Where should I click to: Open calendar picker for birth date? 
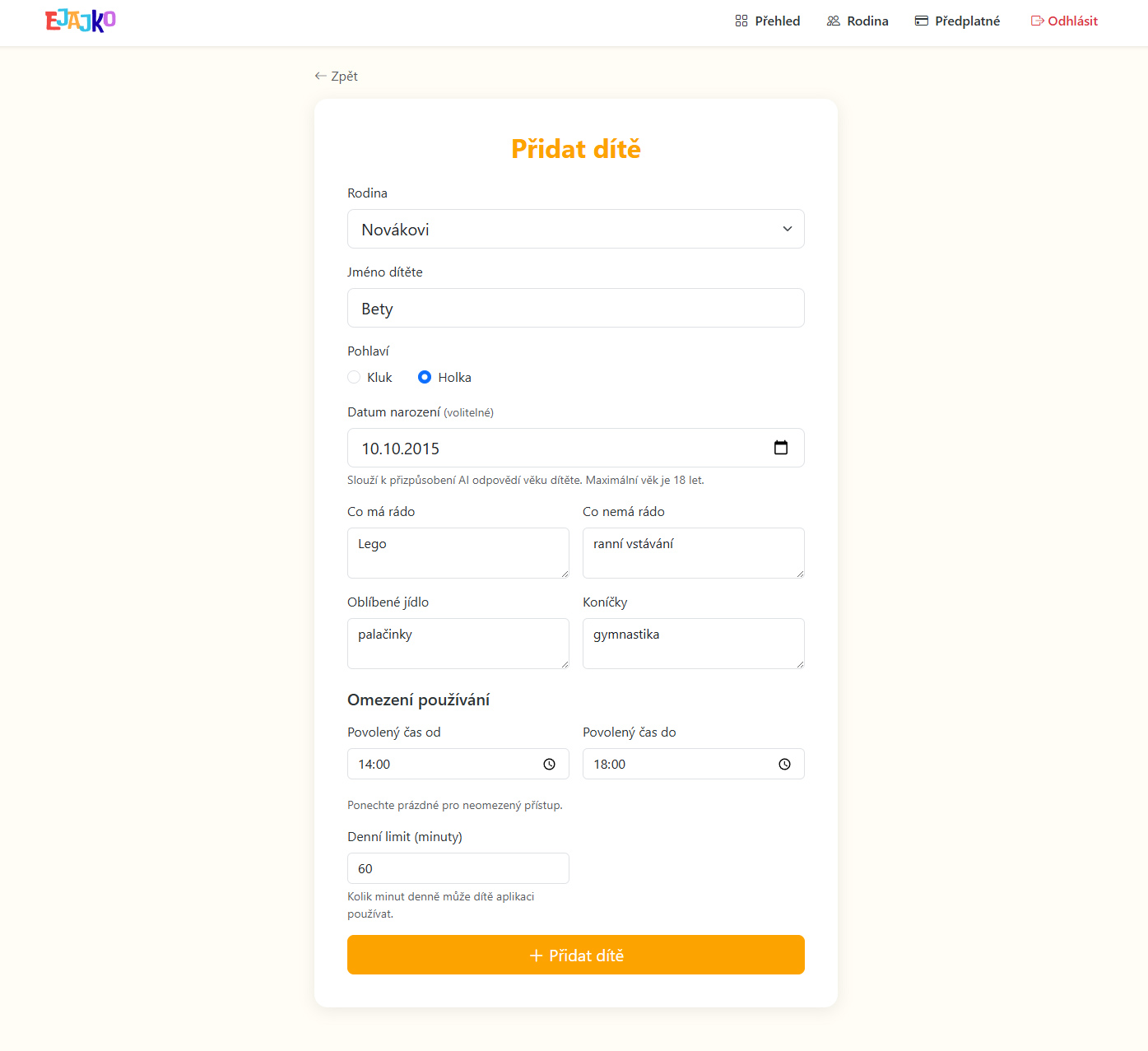[781, 448]
